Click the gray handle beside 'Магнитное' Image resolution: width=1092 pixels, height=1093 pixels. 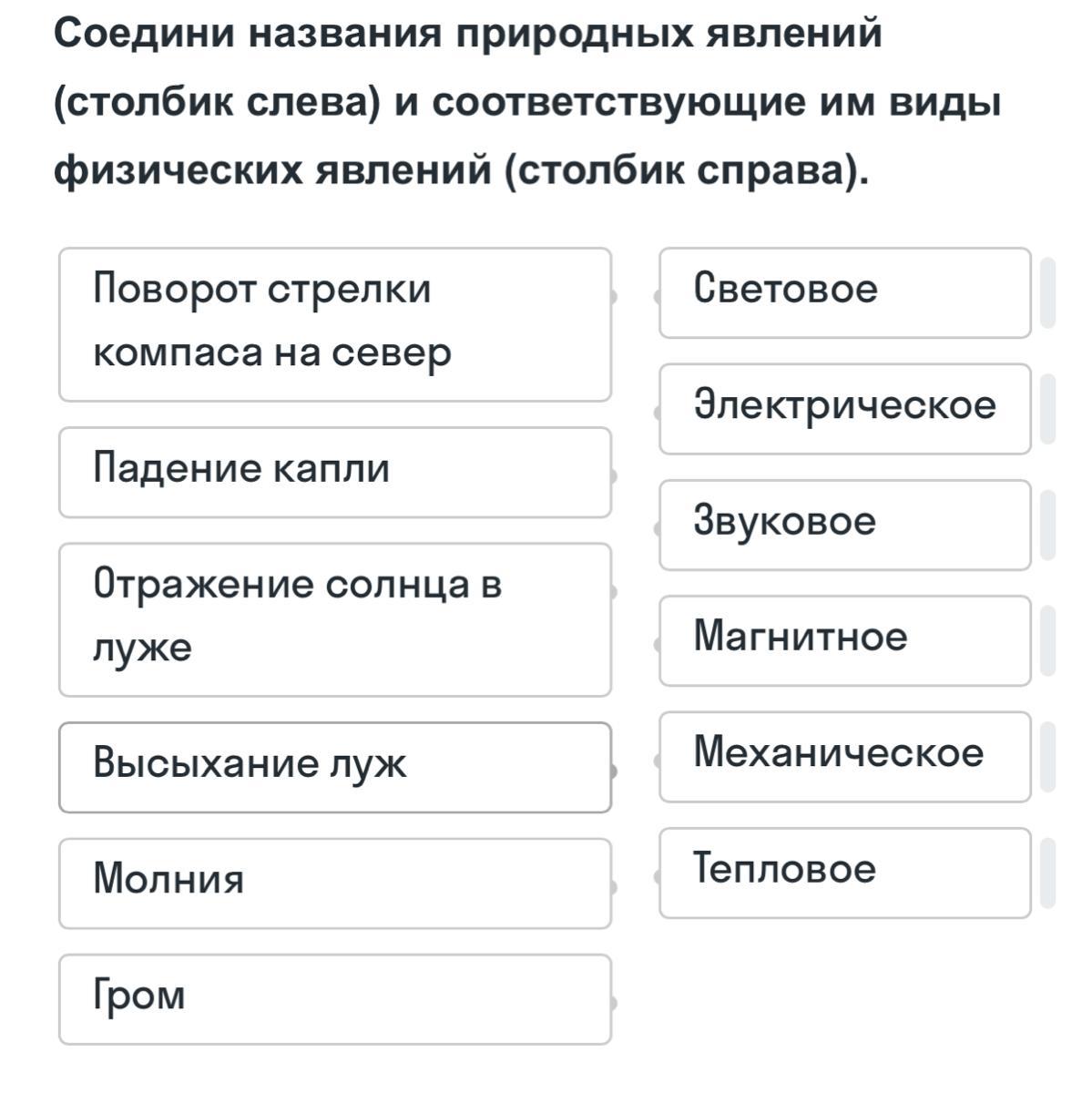pyautogui.click(x=1047, y=640)
